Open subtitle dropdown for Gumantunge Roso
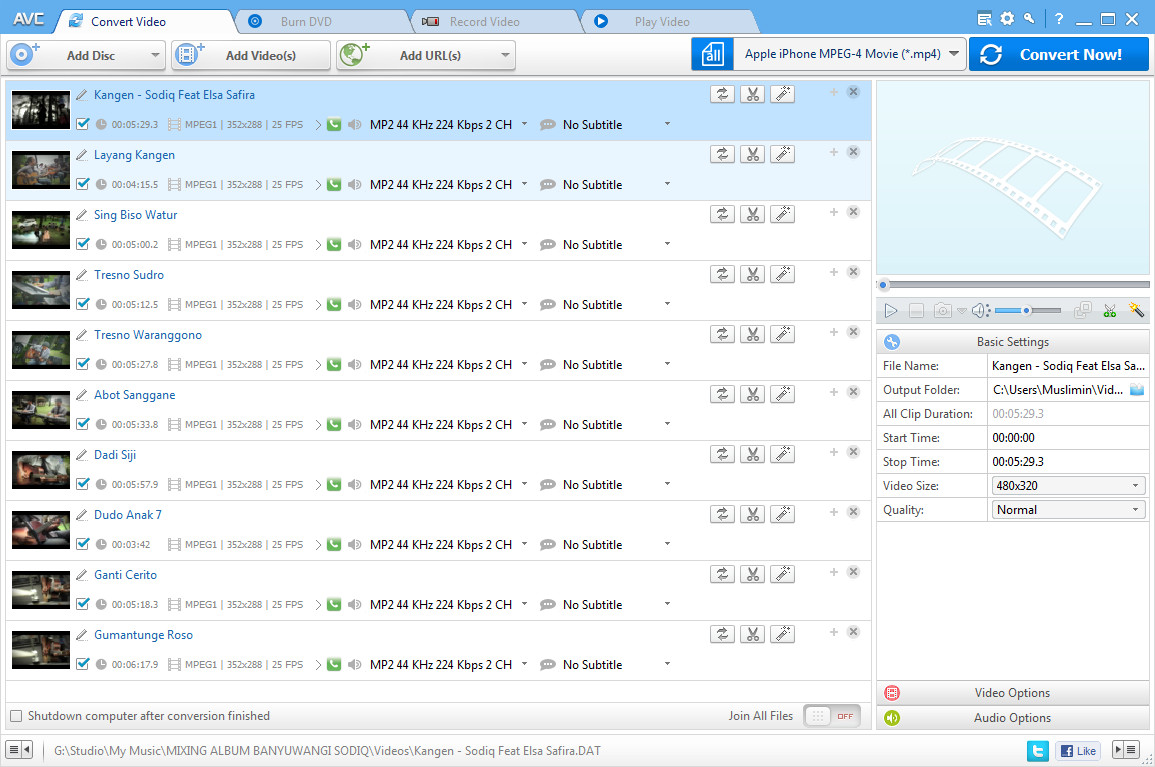Screen dimensions: 1155x767 [667, 664]
